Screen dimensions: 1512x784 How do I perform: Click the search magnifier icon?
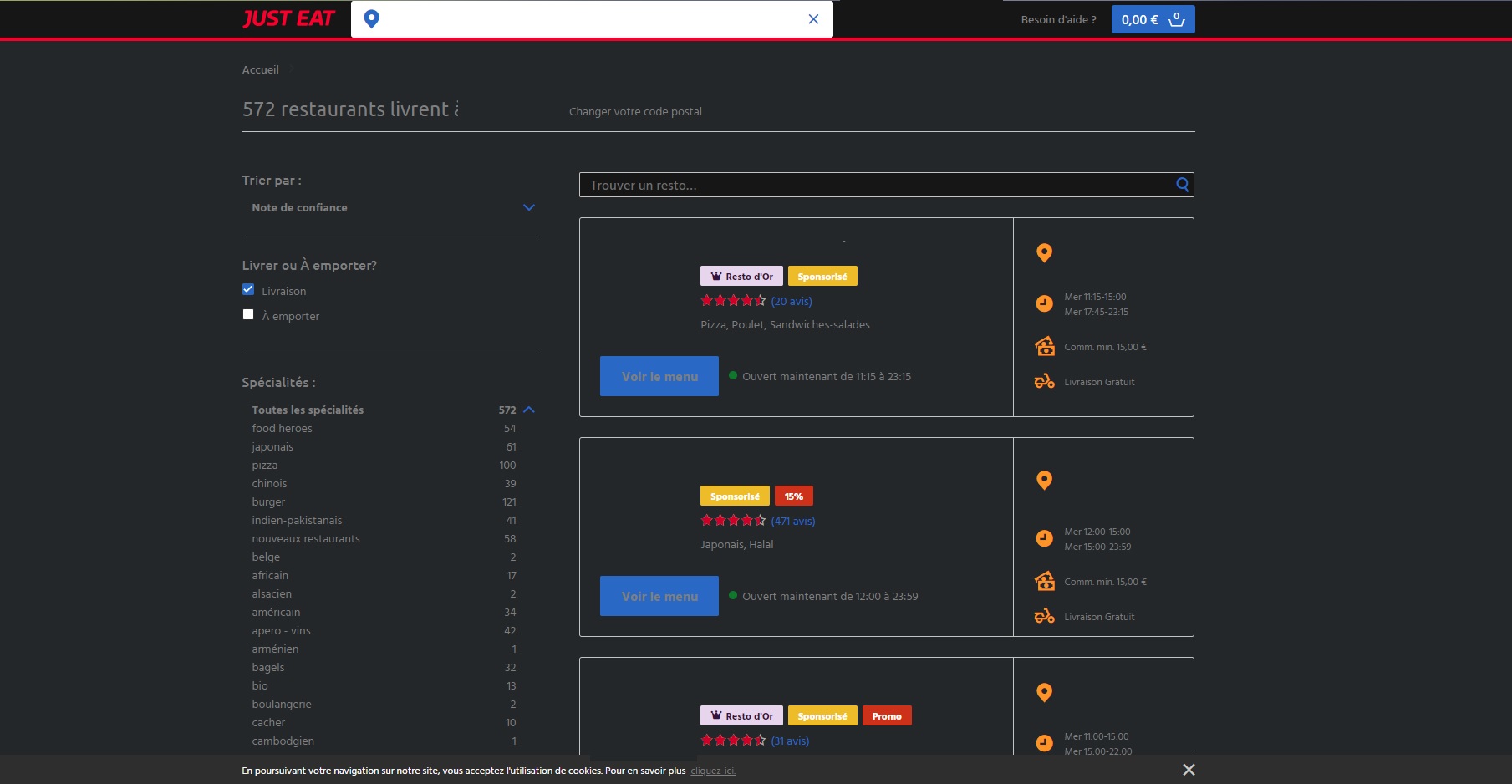pos(1183,185)
